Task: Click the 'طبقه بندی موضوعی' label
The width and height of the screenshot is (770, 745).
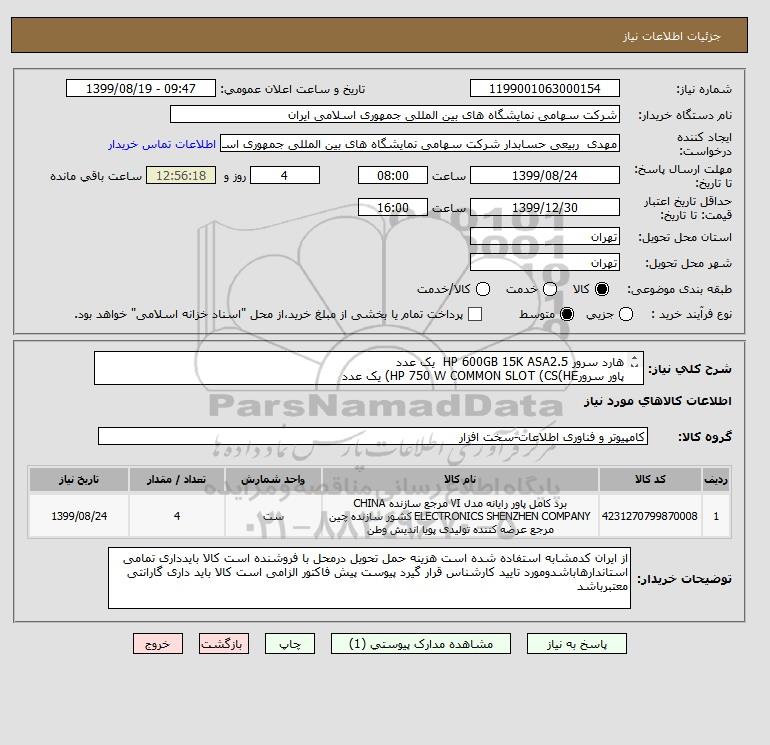Action: point(680,290)
